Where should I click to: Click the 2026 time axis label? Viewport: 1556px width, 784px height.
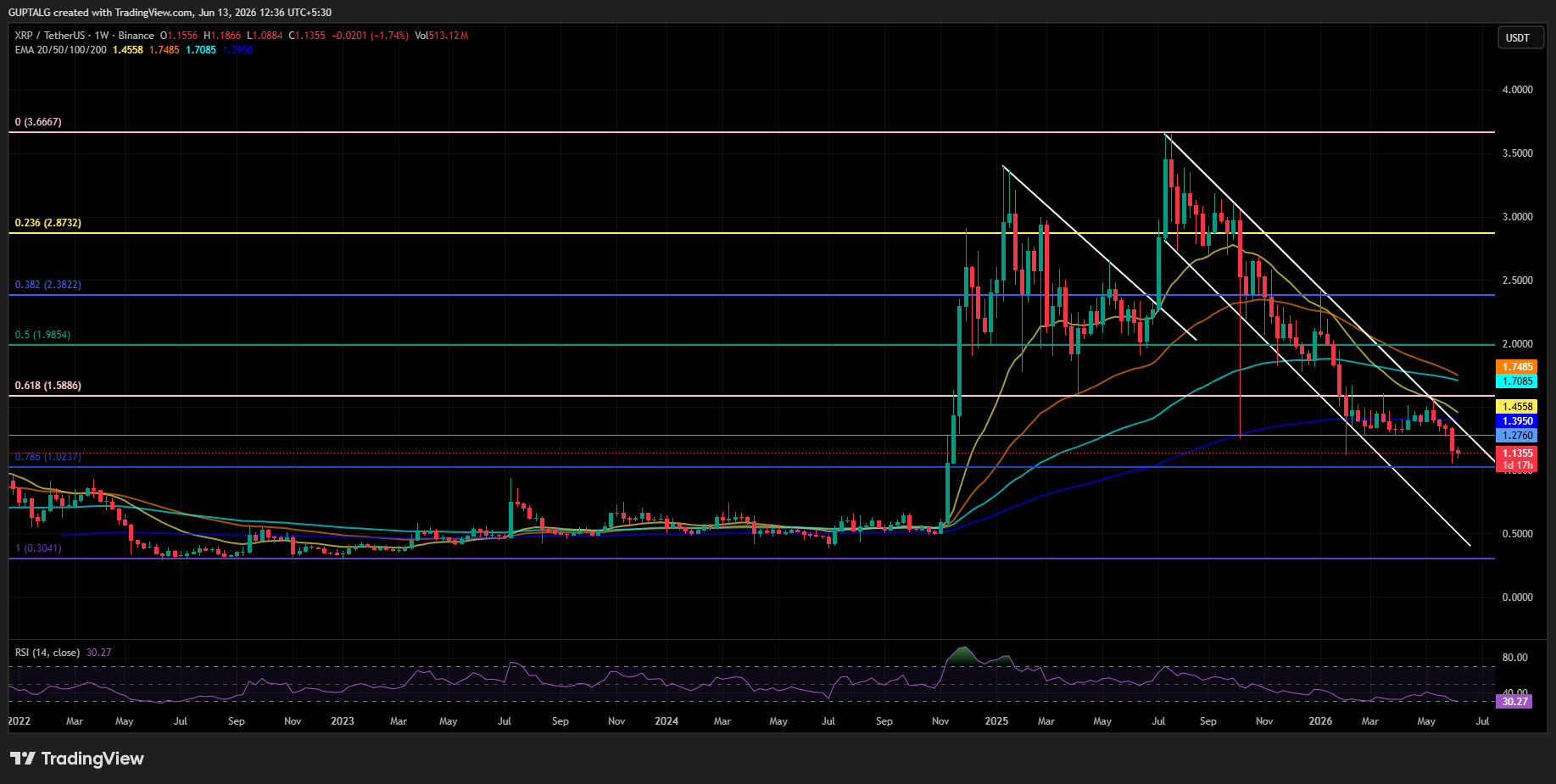point(1320,721)
